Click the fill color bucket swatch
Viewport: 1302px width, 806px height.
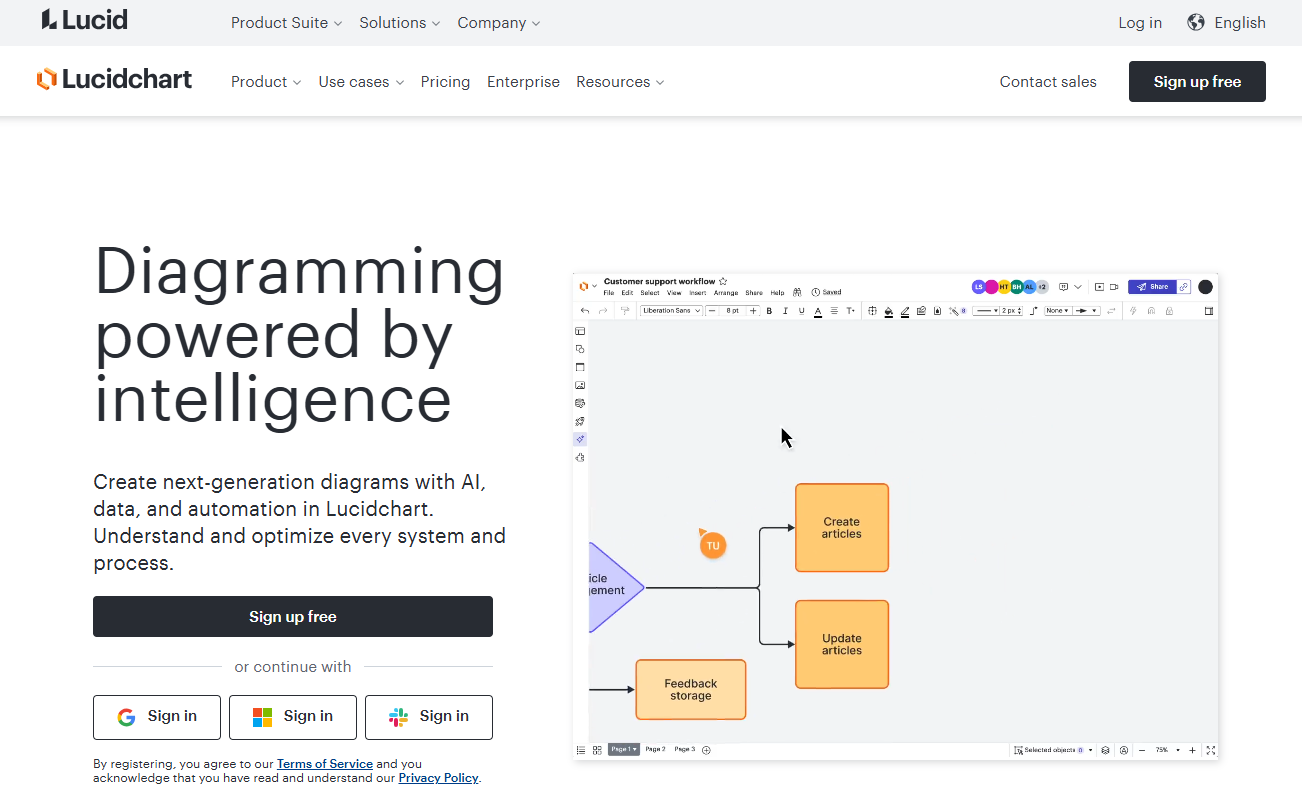tap(889, 311)
